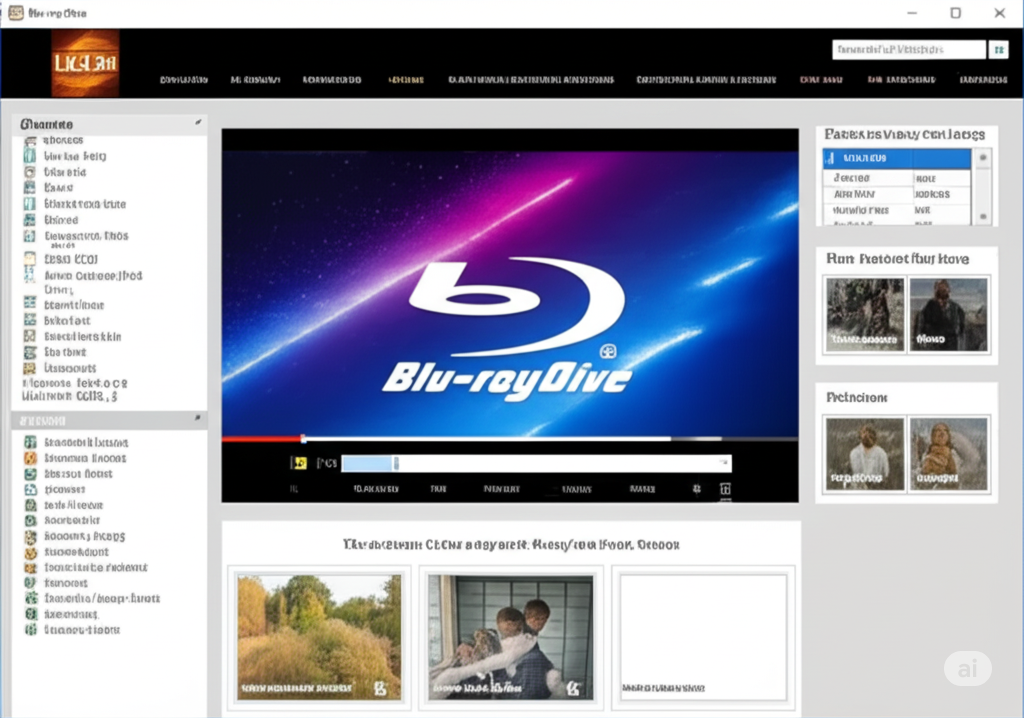Click the table scrollbar down button

coord(982,216)
